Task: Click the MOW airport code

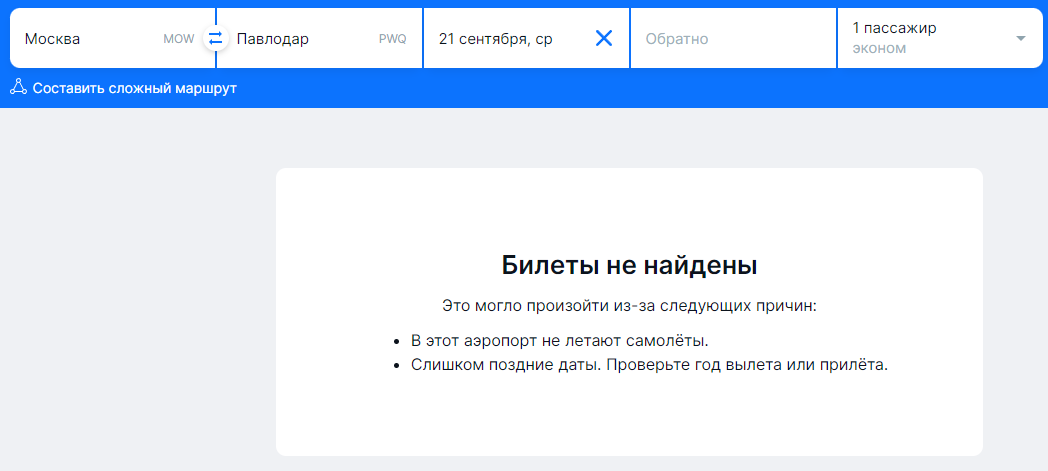Action: [178, 39]
